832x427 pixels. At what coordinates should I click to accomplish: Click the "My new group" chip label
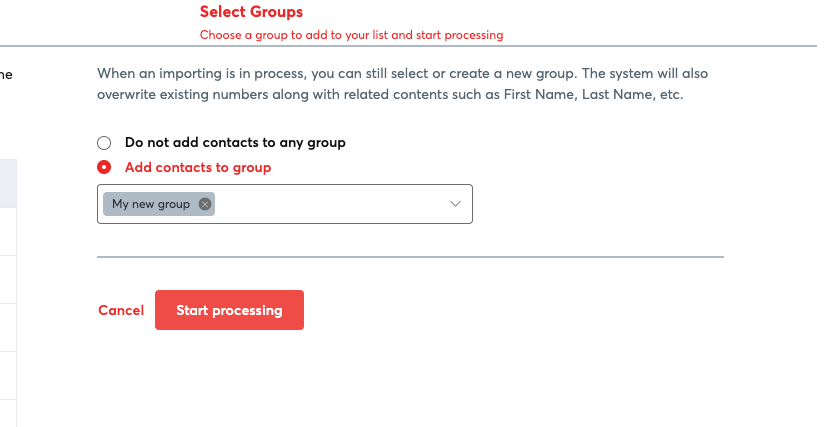151,204
